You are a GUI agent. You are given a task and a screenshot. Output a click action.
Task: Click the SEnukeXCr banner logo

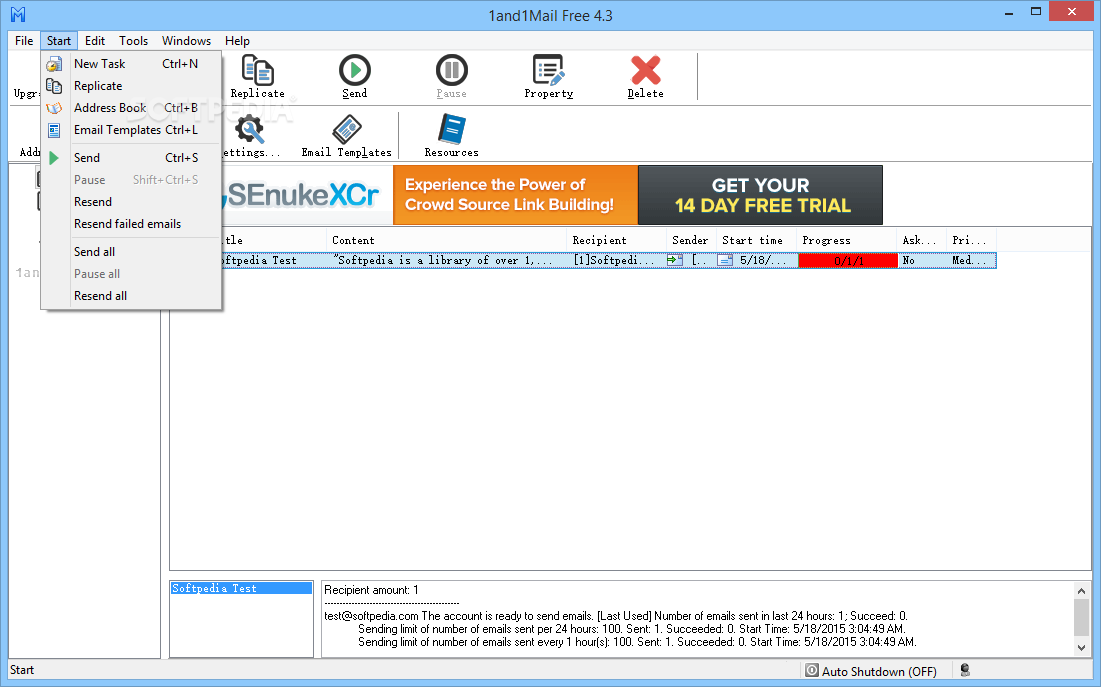pyautogui.click(x=303, y=195)
